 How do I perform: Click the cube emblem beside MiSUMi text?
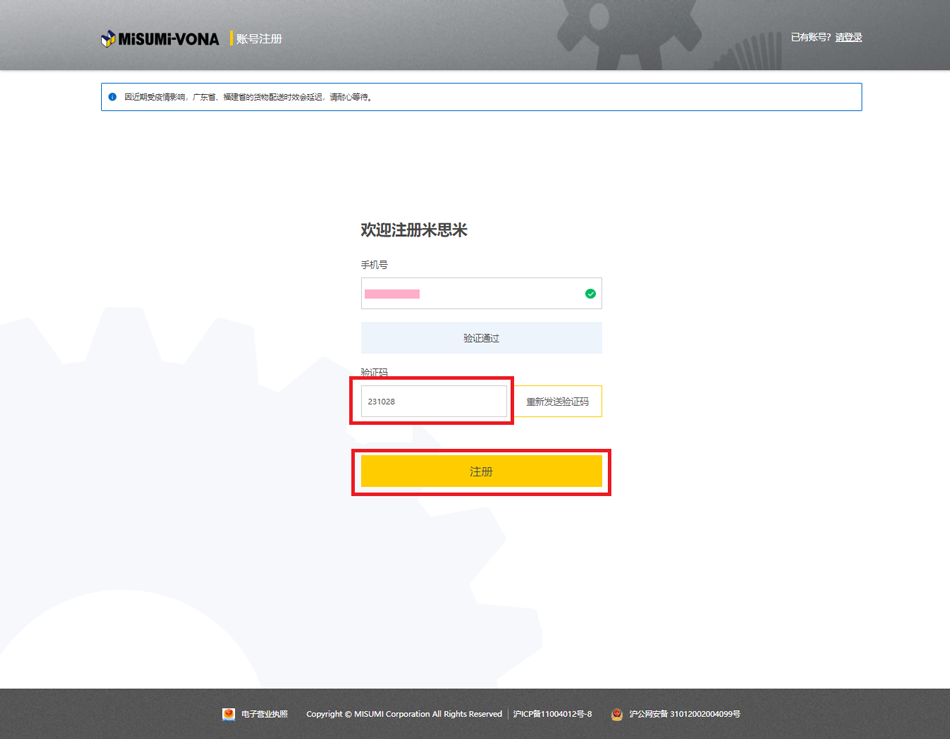point(108,39)
